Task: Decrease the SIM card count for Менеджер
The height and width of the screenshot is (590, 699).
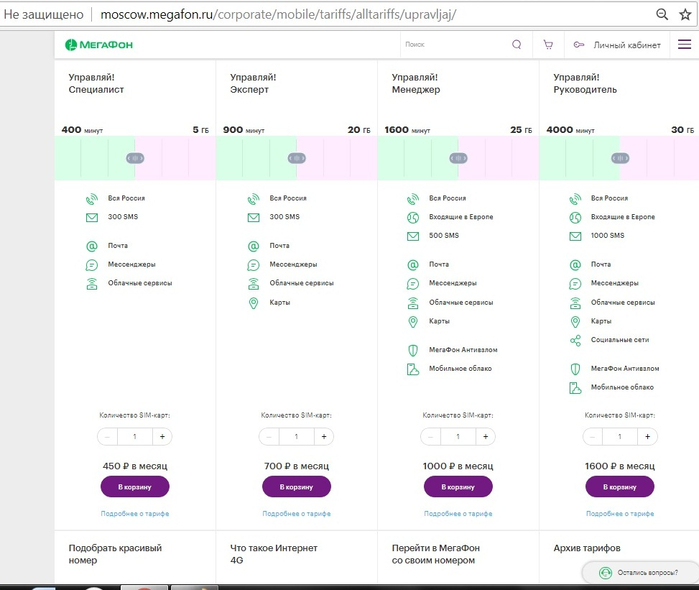Action: [431, 437]
